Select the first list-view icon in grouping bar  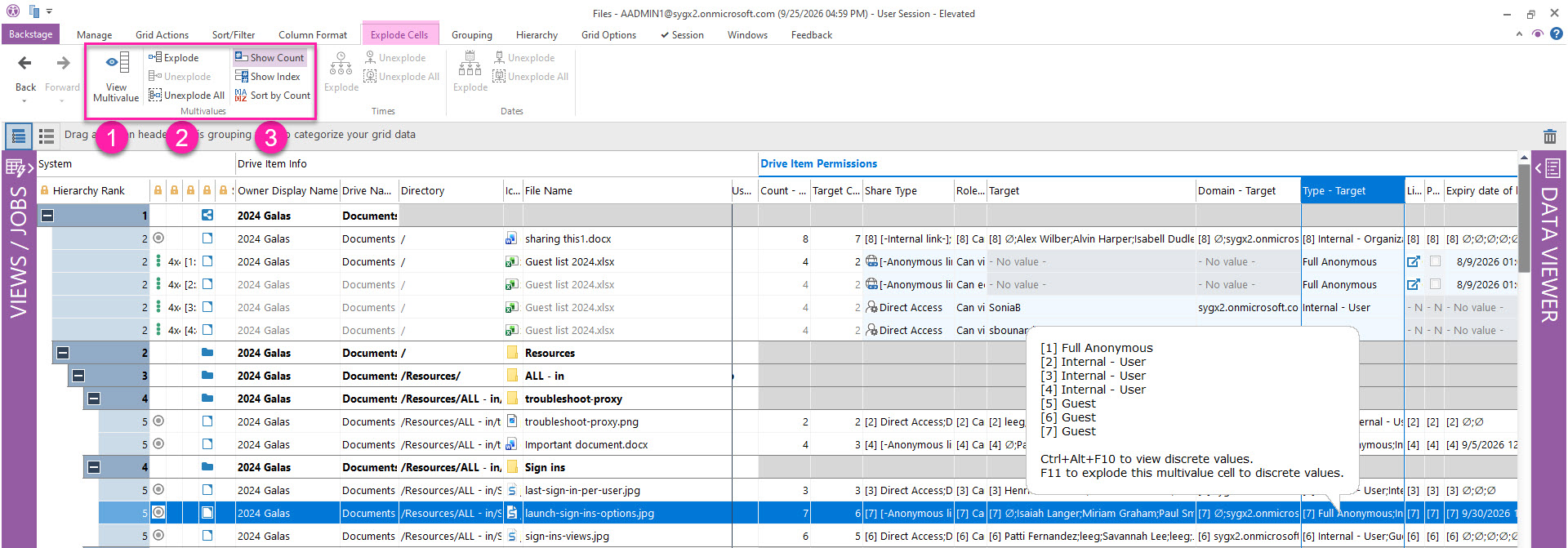click(x=19, y=136)
